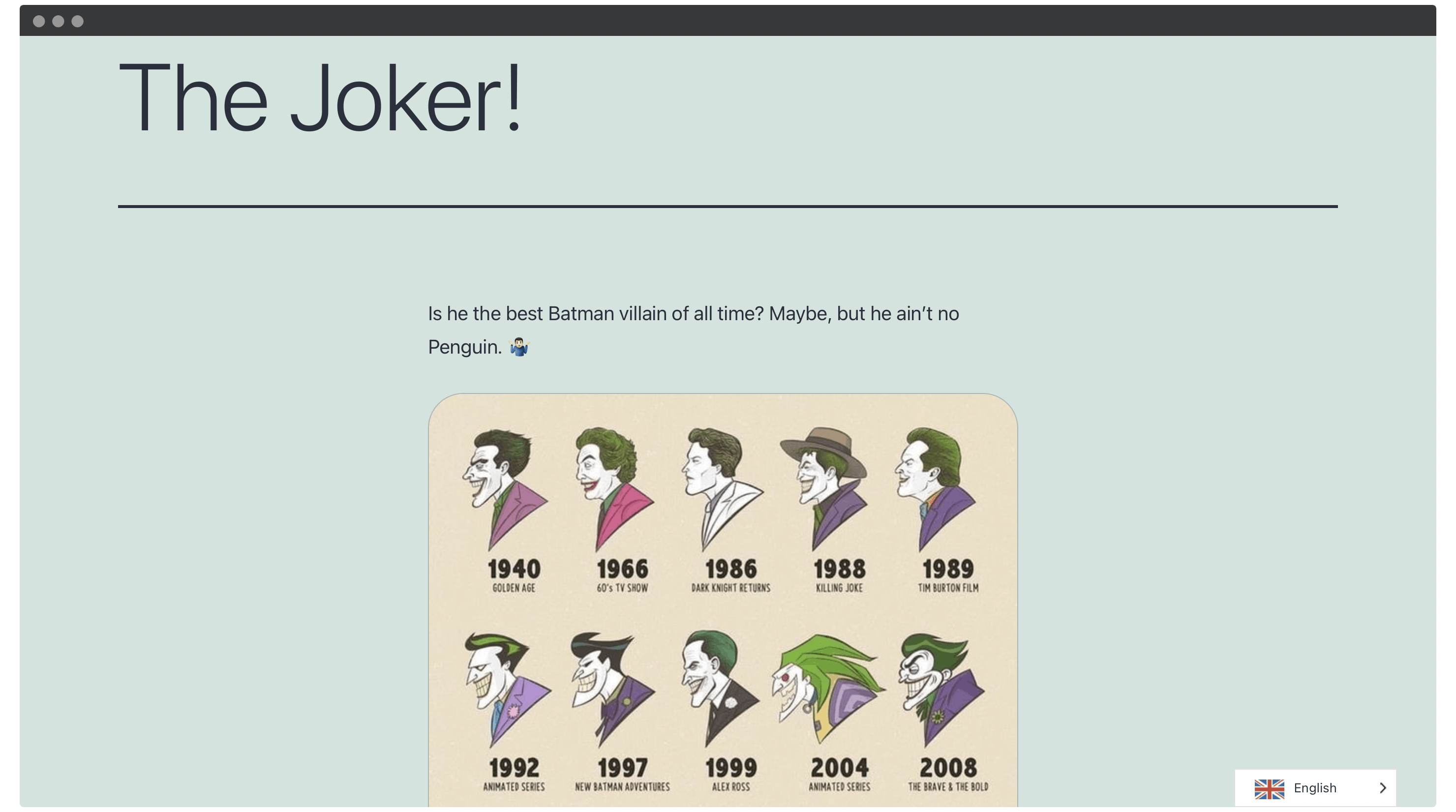Screen dimensions: 1456x812
Task: Click The Joker page title heading
Action: 321,94
